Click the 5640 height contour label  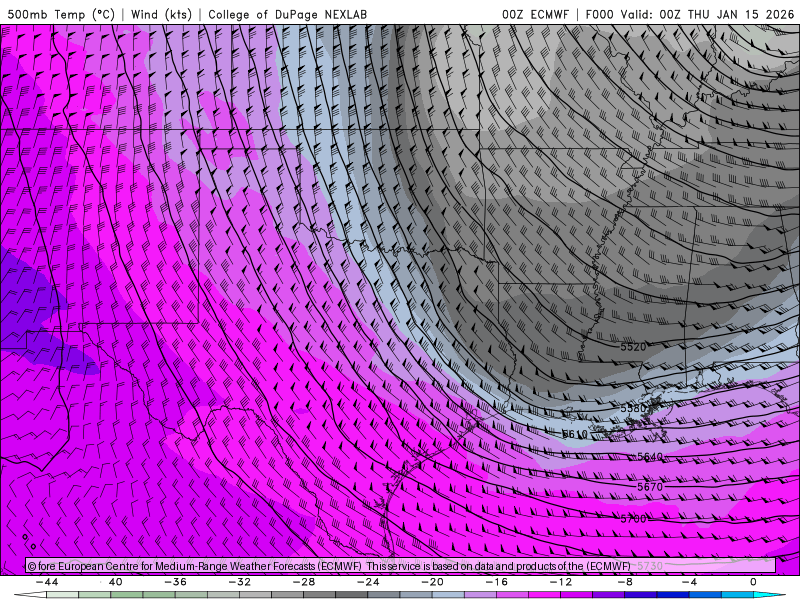(x=650, y=457)
